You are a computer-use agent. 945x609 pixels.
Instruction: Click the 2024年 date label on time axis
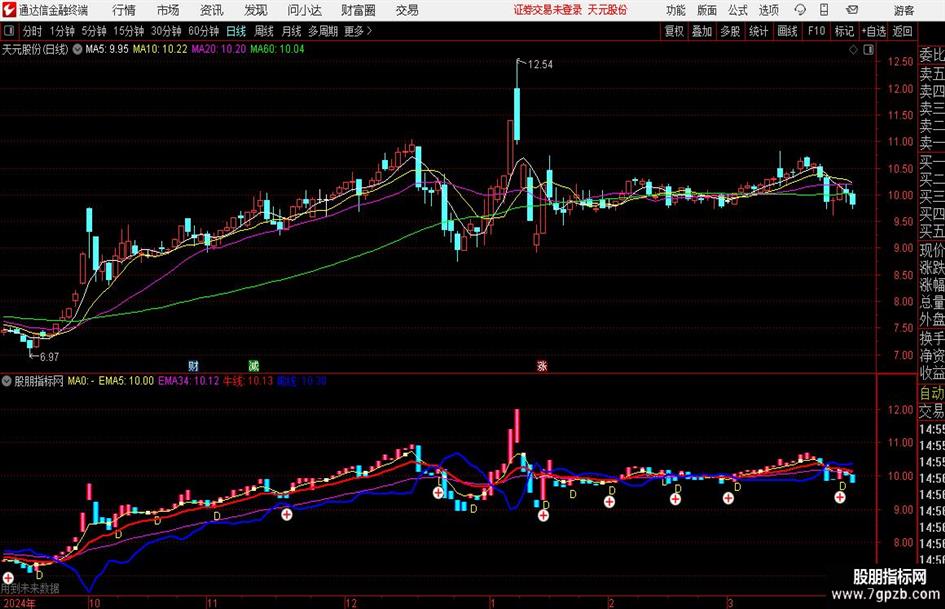[19, 603]
